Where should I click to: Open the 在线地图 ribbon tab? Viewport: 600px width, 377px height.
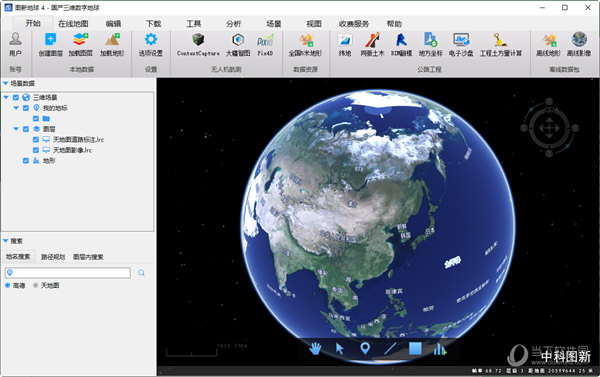[x=73, y=24]
